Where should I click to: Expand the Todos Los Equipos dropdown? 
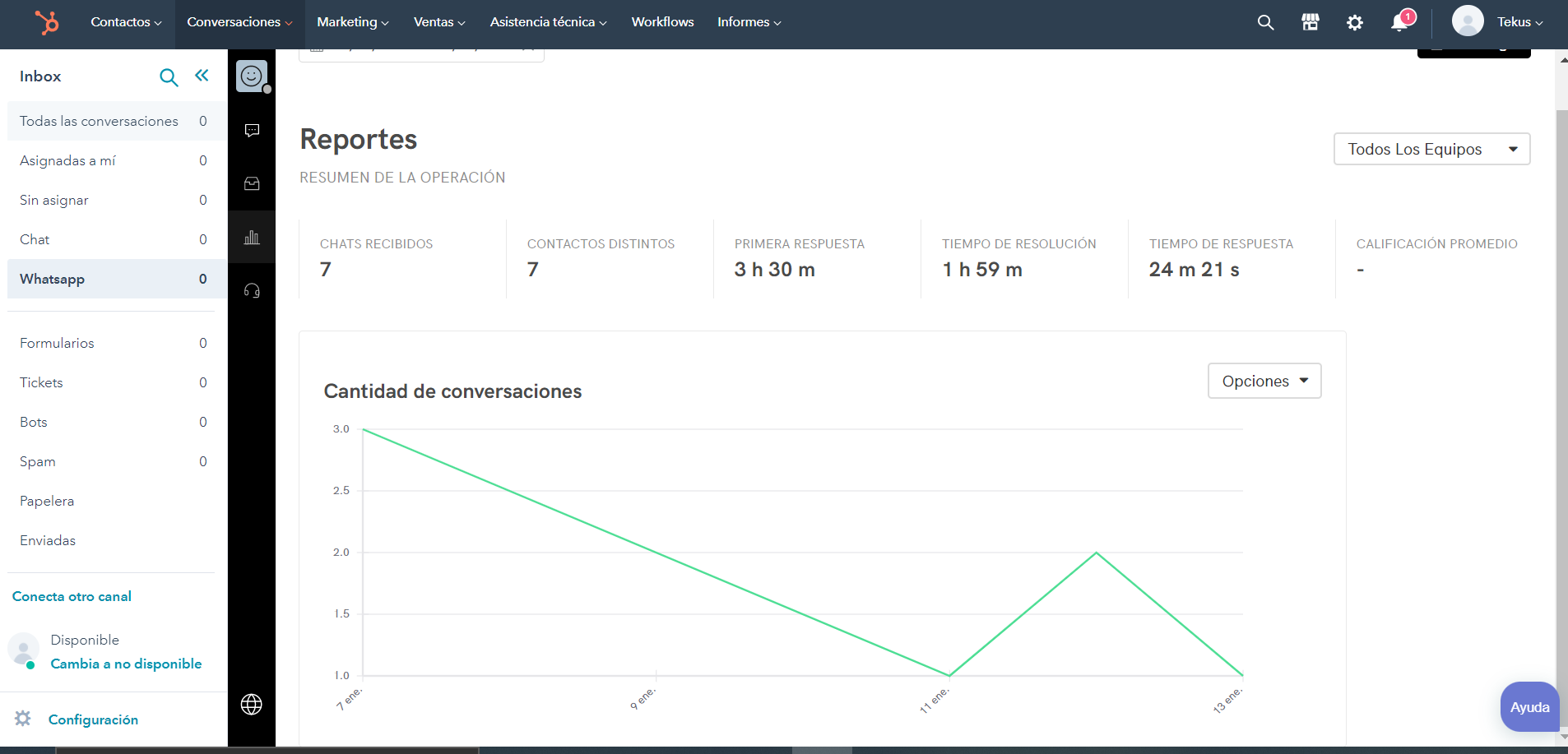pyautogui.click(x=1431, y=149)
